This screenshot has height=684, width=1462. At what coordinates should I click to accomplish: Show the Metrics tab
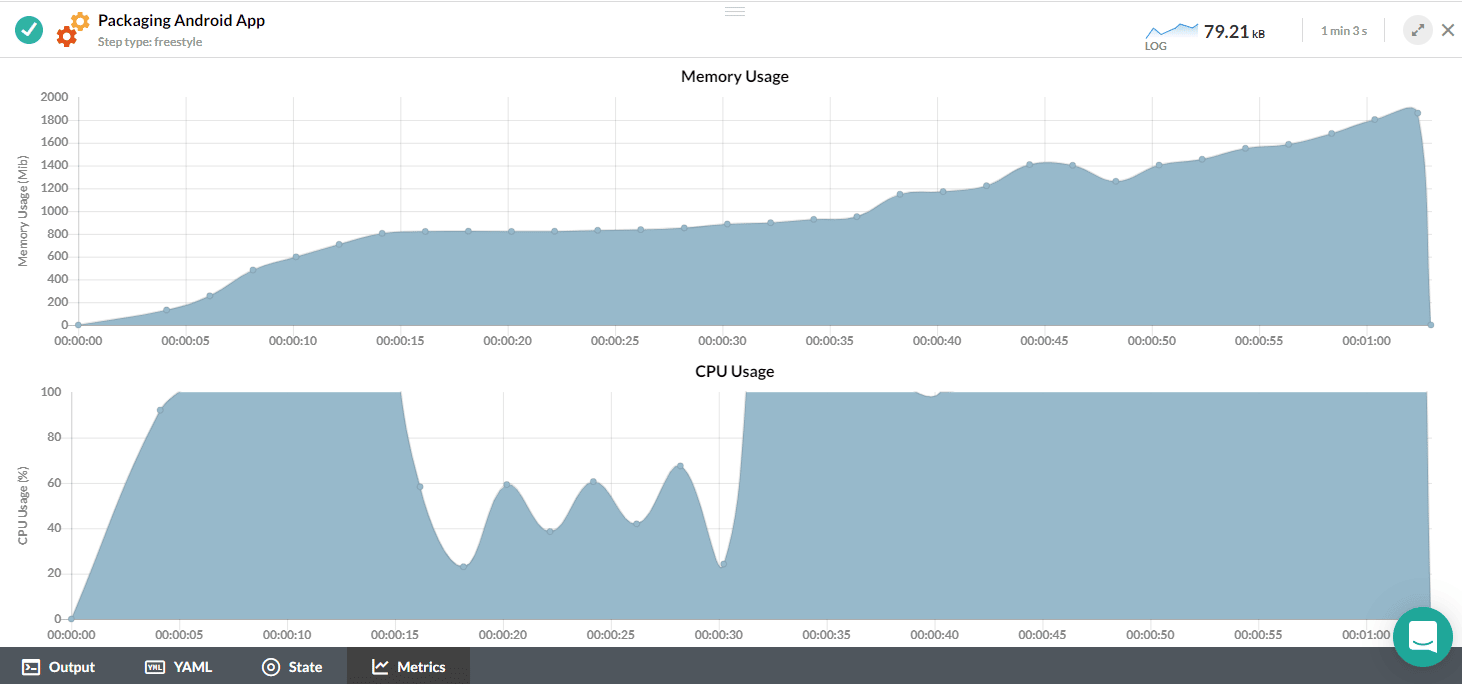[x=408, y=667]
